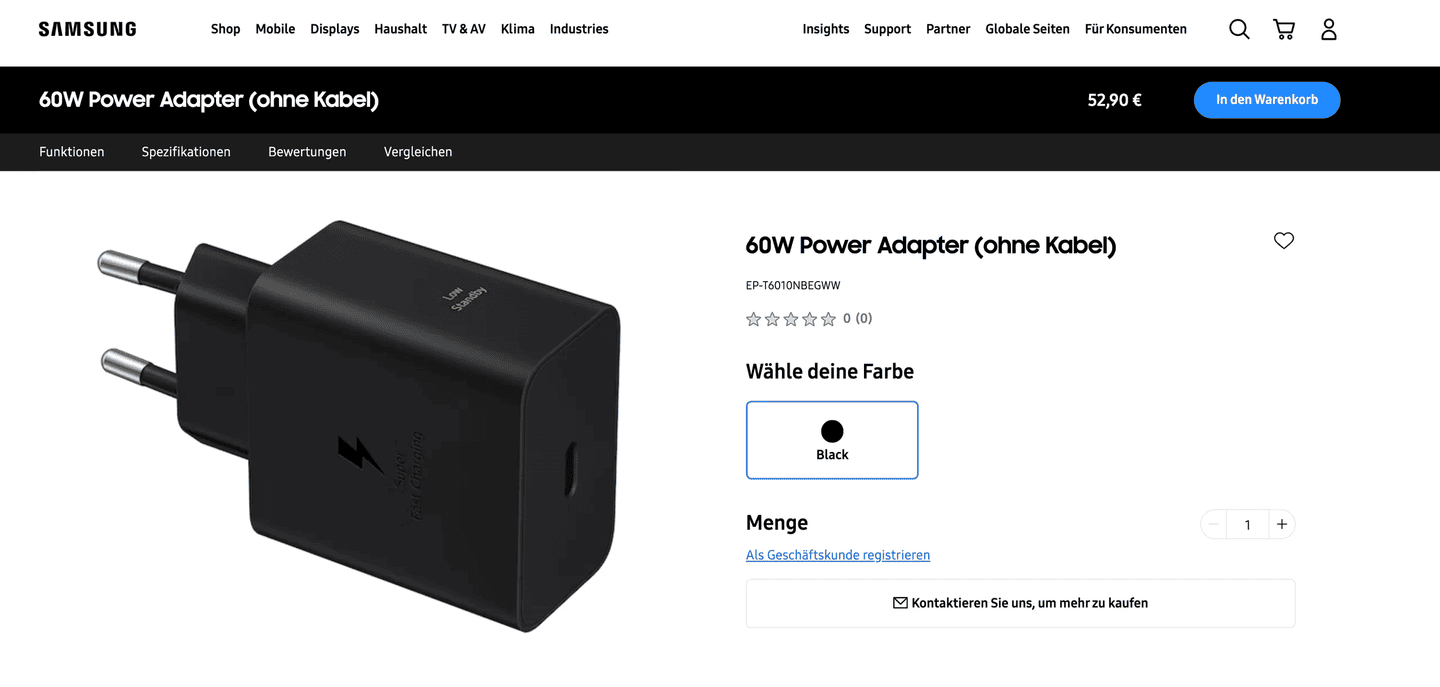Open Als Geschäftskunde registrieren link

pyautogui.click(x=838, y=555)
